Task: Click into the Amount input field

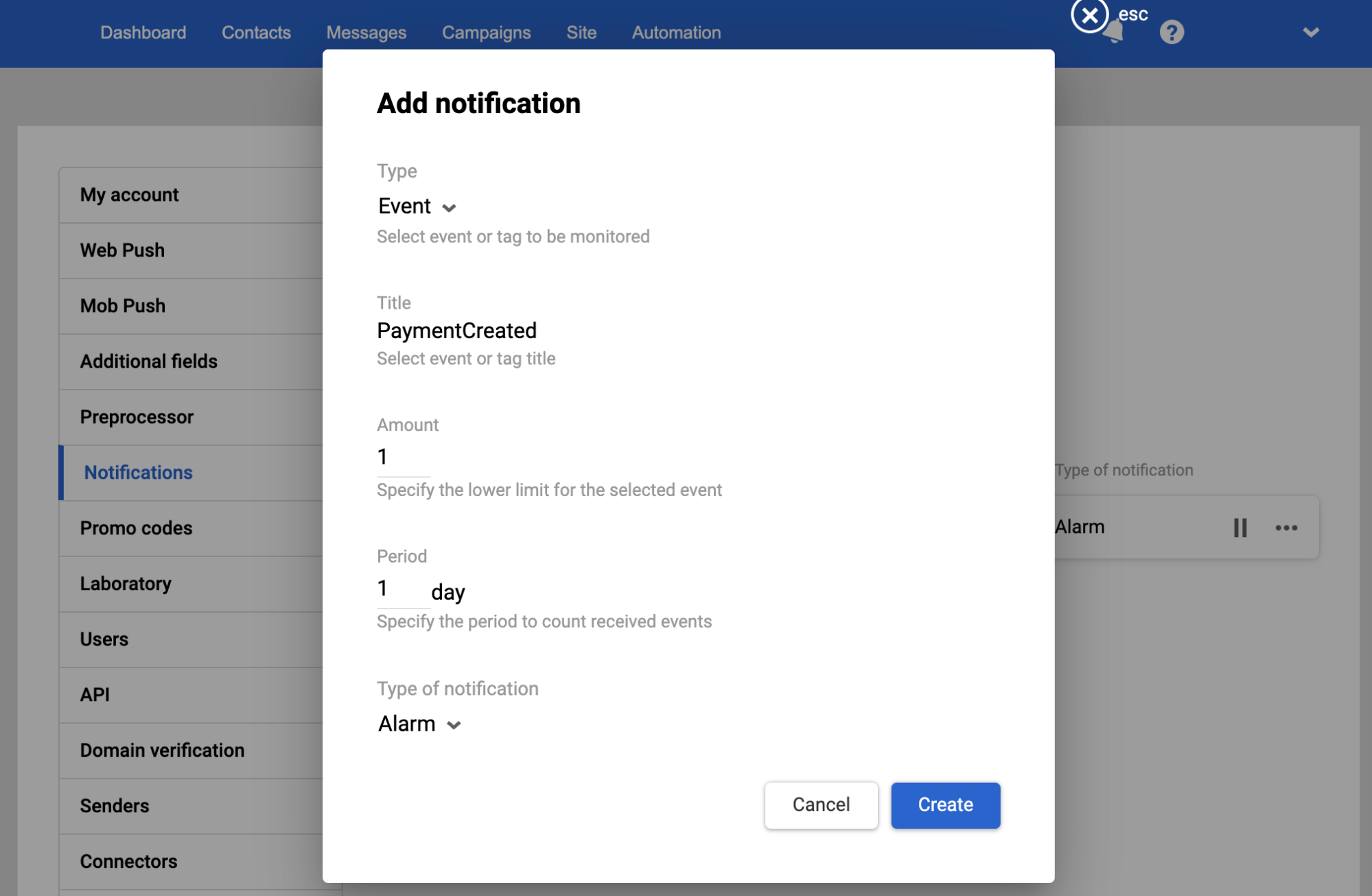Action: pos(403,457)
